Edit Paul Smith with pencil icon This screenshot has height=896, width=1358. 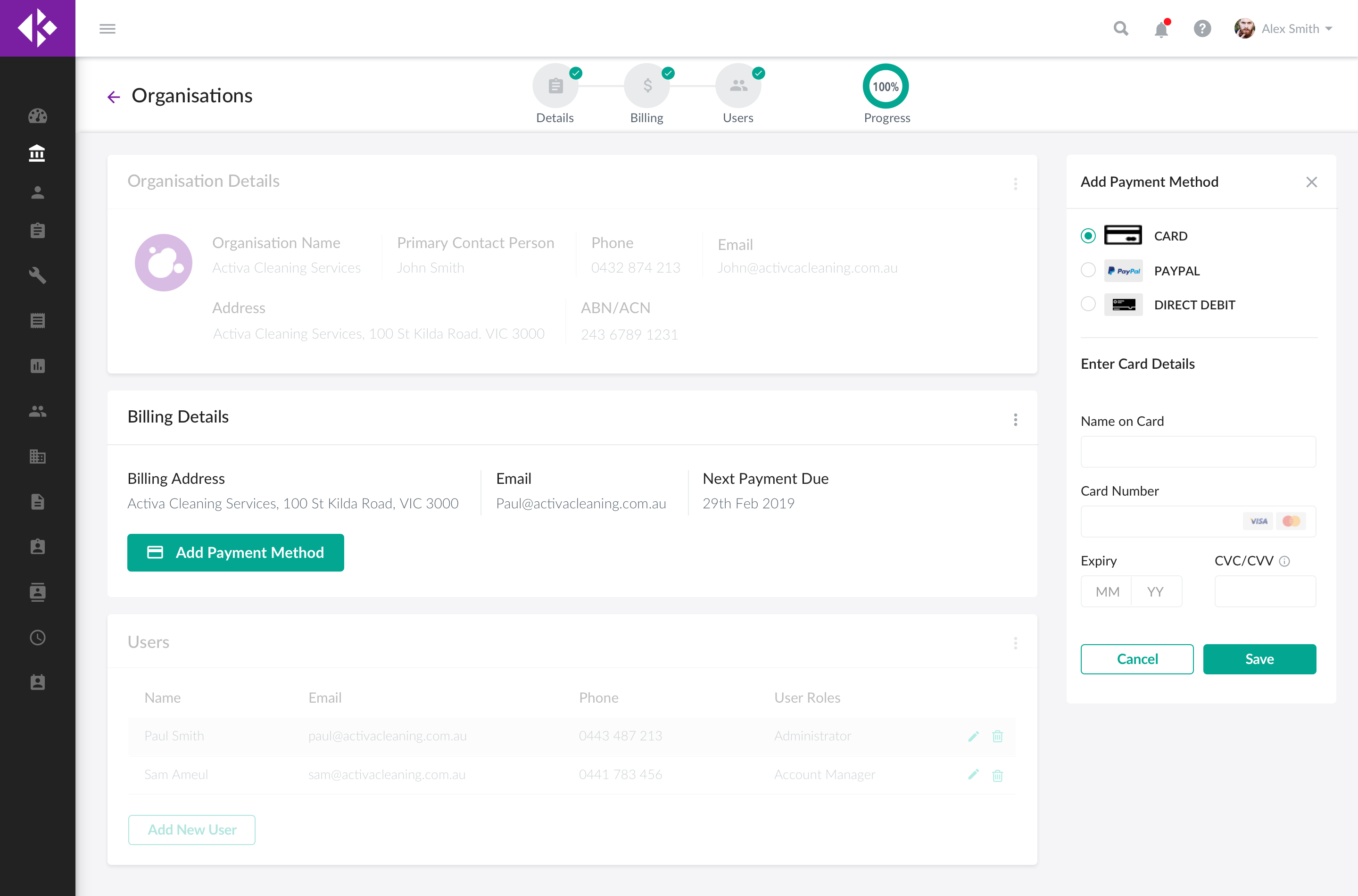pyautogui.click(x=974, y=736)
